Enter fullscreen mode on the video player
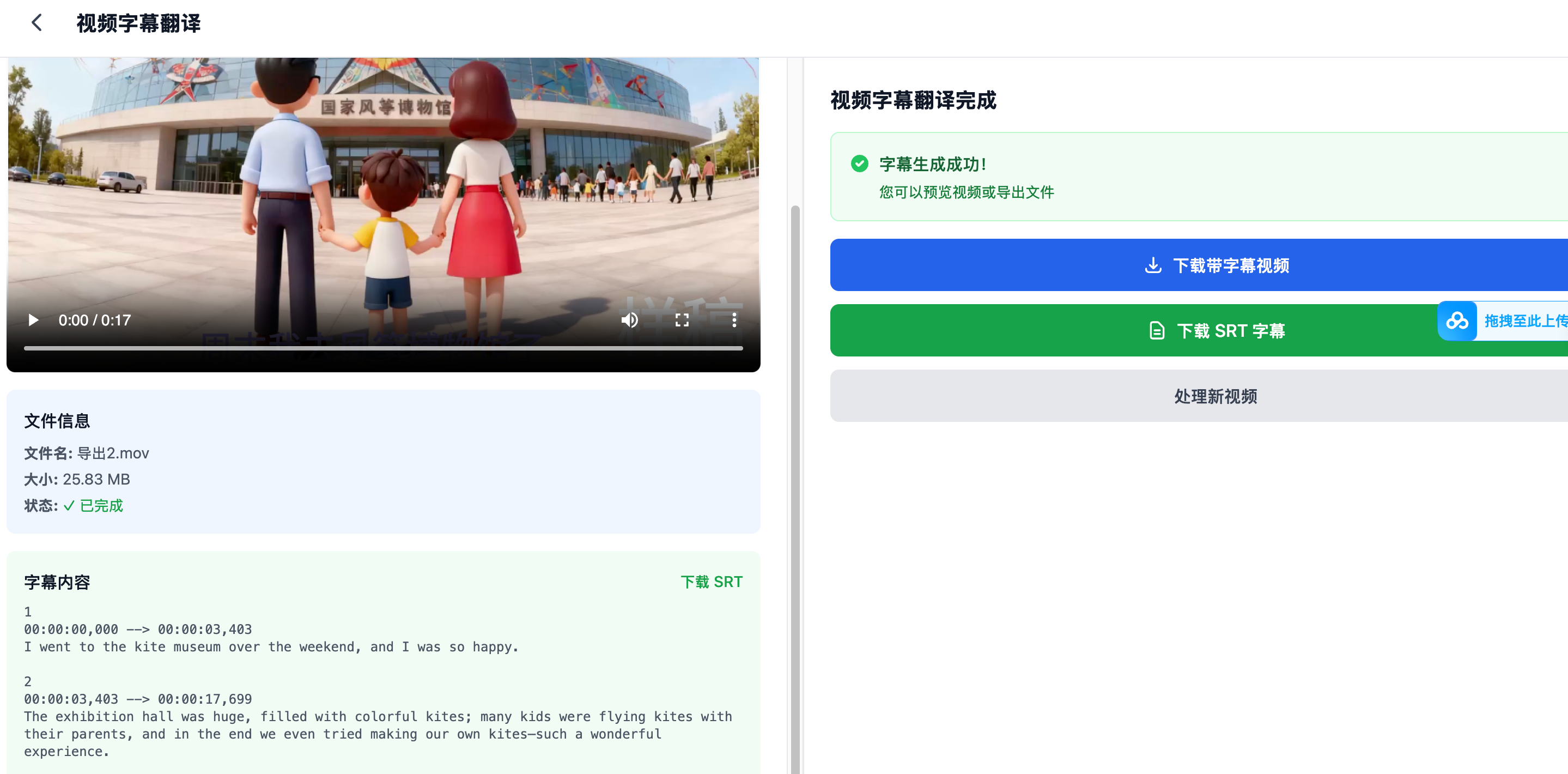 (682, 320)
